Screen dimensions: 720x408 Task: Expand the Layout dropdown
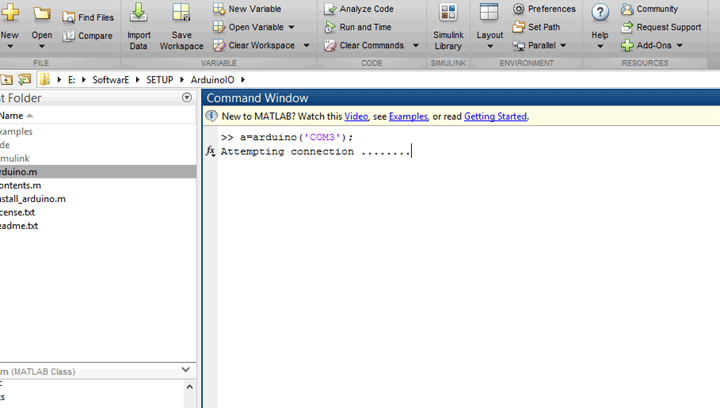[490, 46]
